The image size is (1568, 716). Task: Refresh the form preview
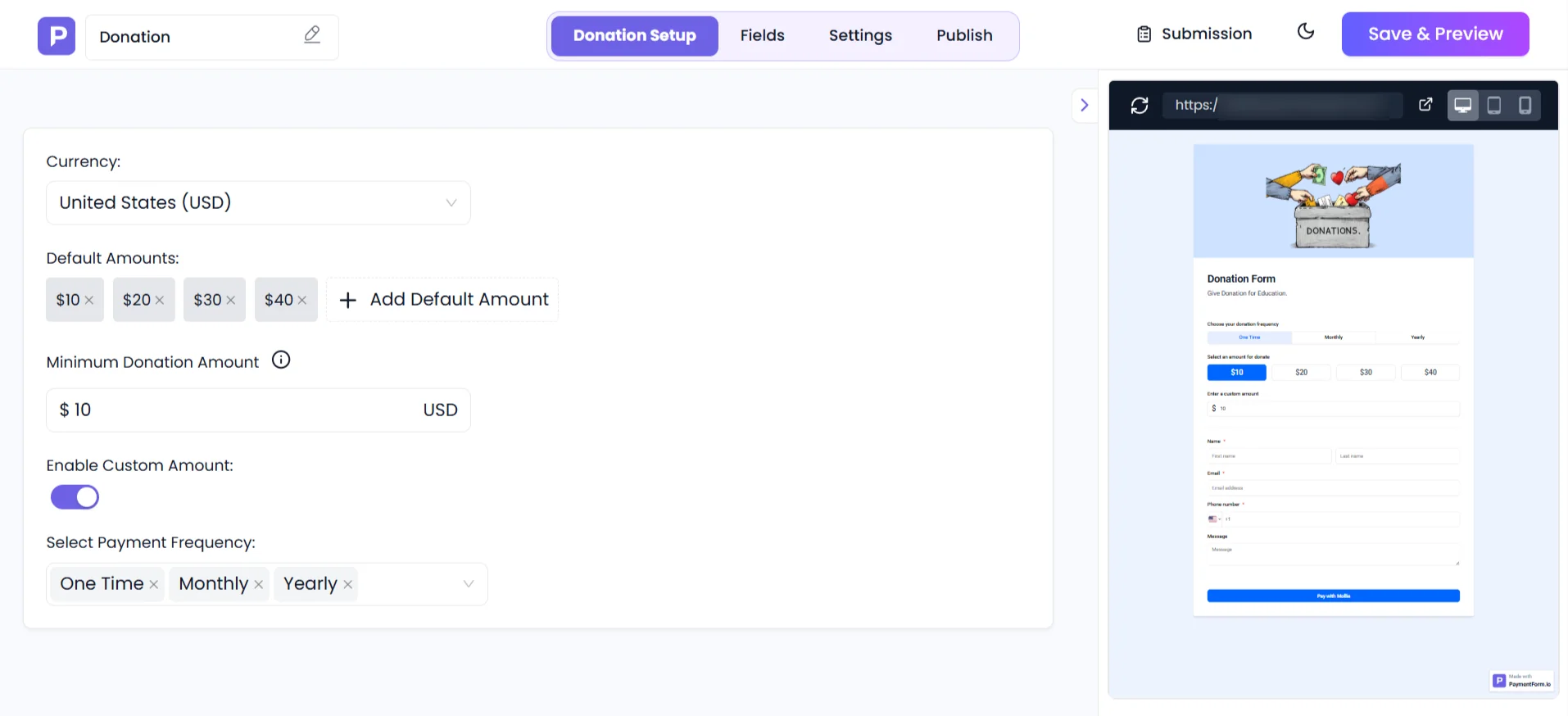pos(1140,105)
